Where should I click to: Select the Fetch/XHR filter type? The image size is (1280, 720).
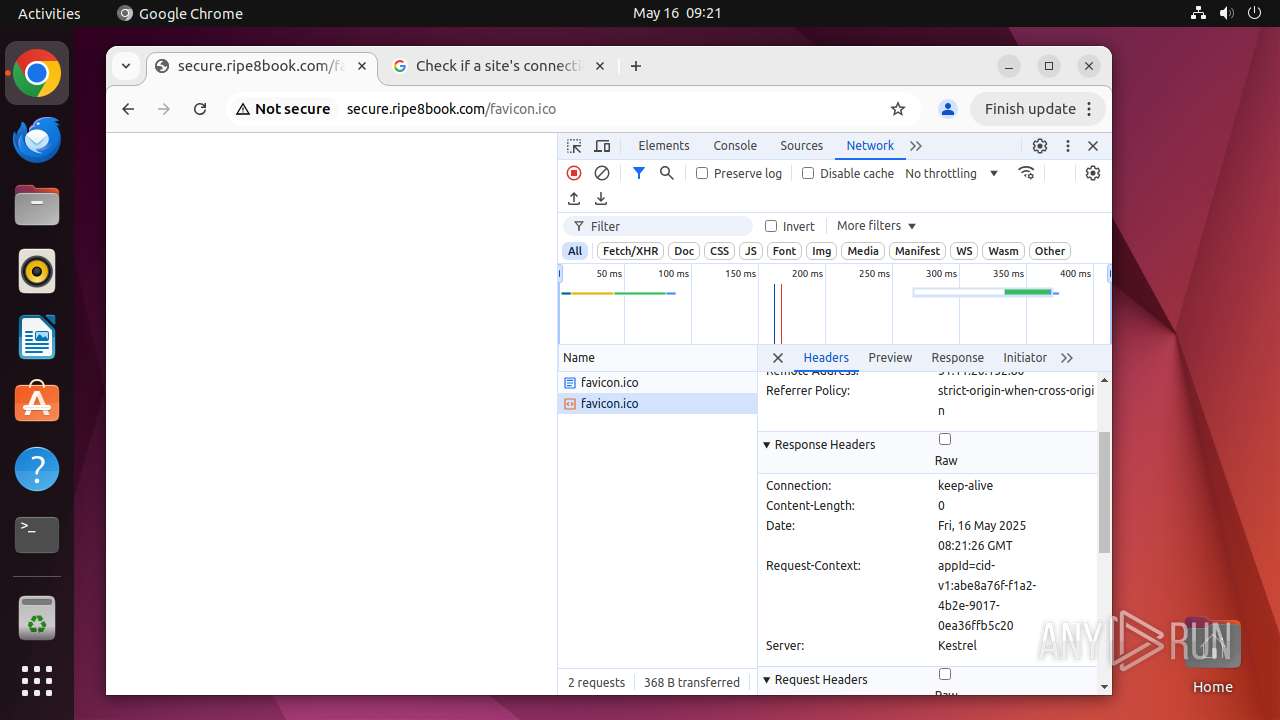[630, 251]
